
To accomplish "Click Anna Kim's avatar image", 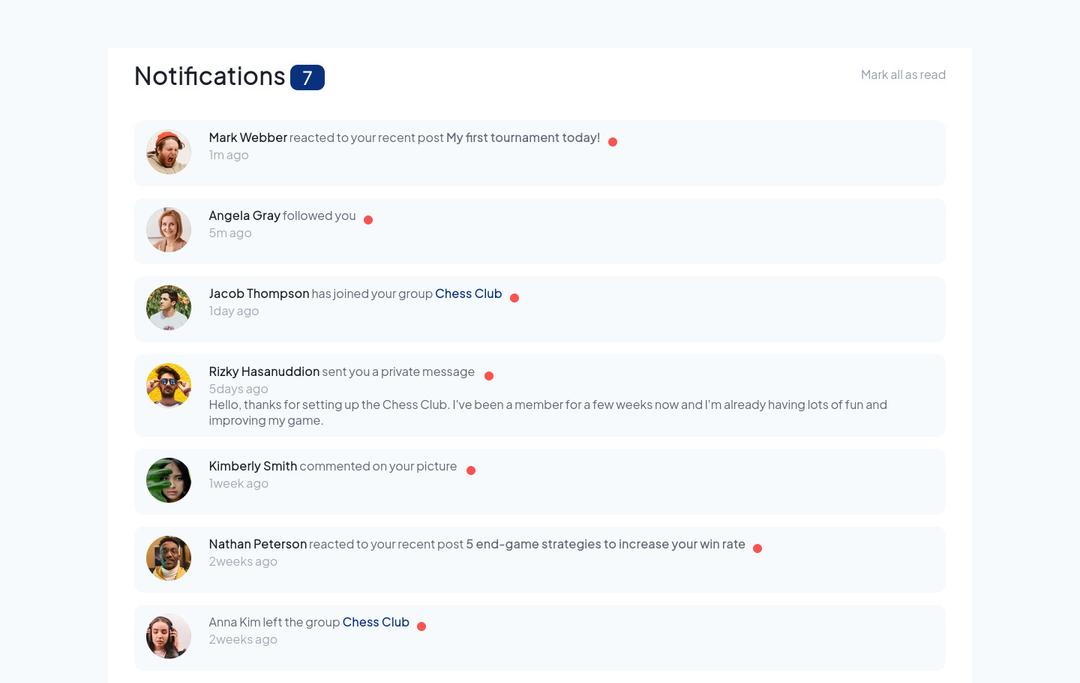I will pos(168,636).
